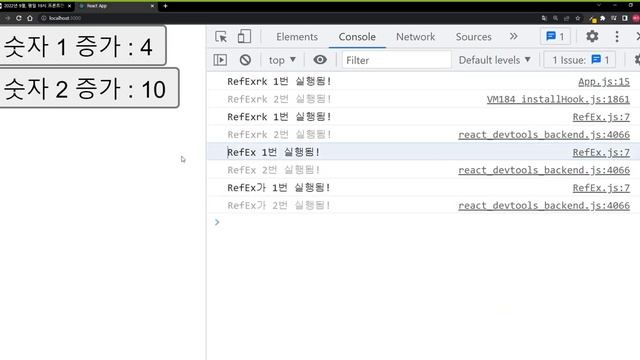Viewport: 640px width, 360px height.
Task: Open the Sources tab
Action: pos(473,37)
